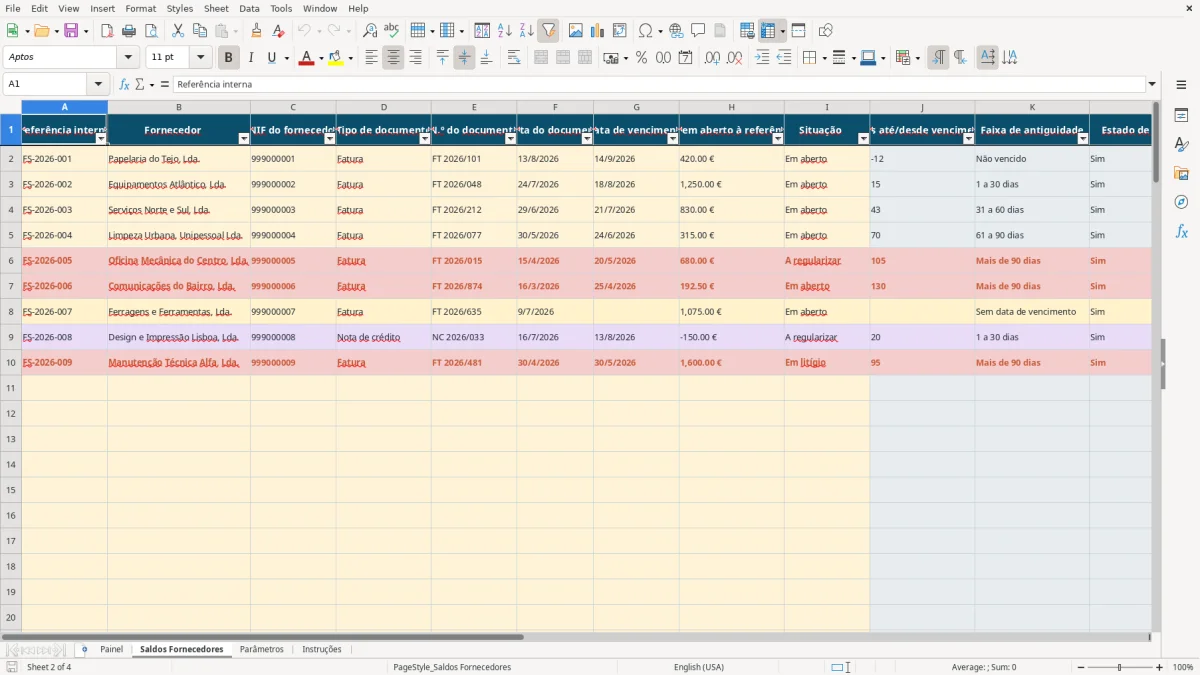The height and width of the screenshot is (675, 1200).
Task: Open the font name dropdown list
Action: pos(128,58)
